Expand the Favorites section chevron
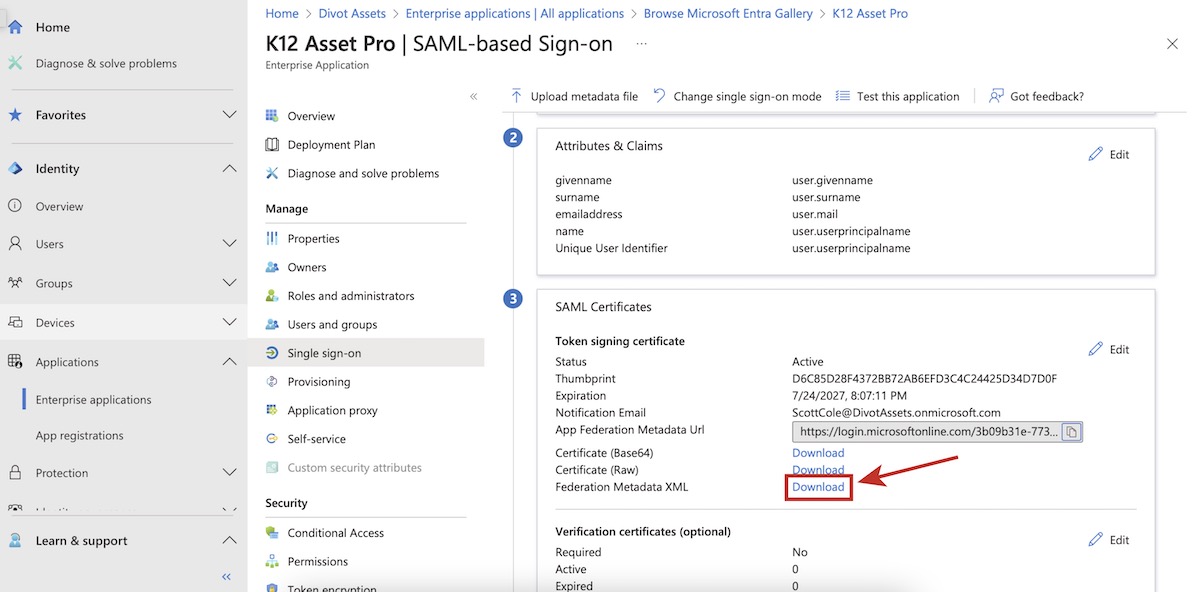This screenshot has width=1200, height=592. pyautogui.click(x=229, y=115)
